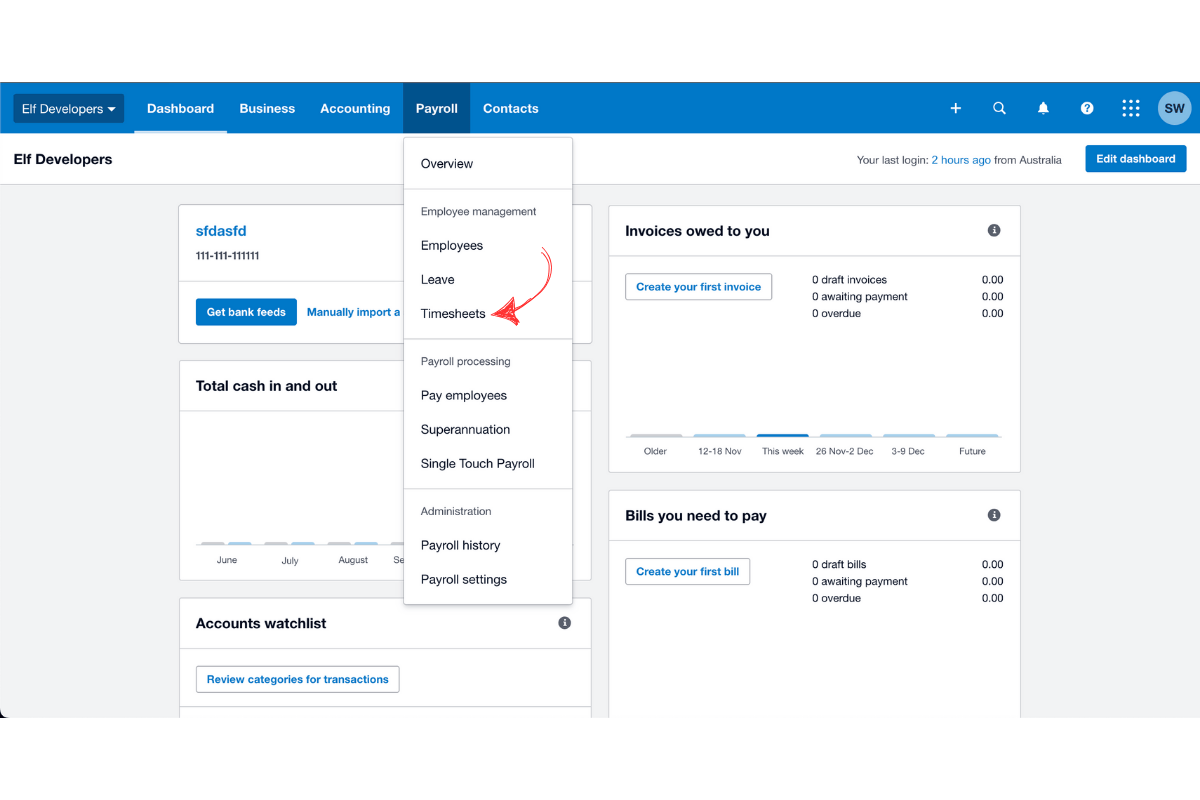Open the 2 hours ago login link
This screenshot has height=800, width=1200.
coord(961,159)
